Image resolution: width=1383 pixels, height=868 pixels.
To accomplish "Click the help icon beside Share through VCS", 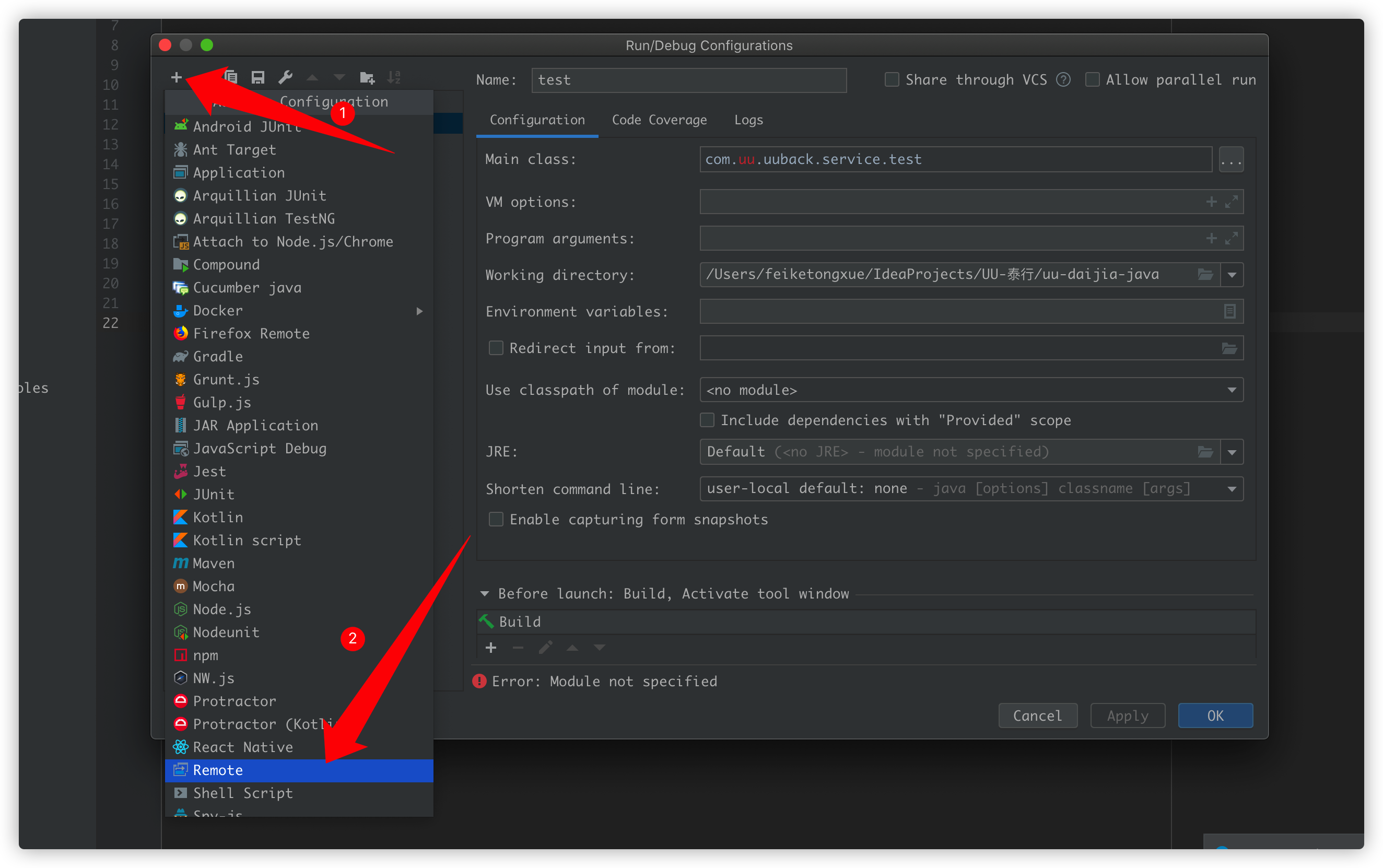I will pyautogui.click(x=1063, y=79).
